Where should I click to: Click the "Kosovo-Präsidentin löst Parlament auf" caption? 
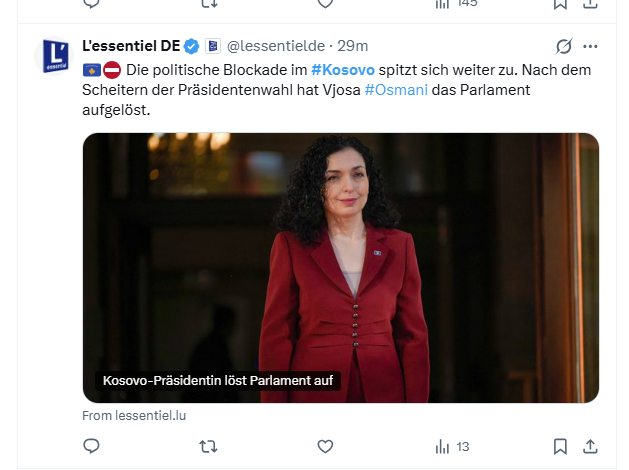click(219, 381)
